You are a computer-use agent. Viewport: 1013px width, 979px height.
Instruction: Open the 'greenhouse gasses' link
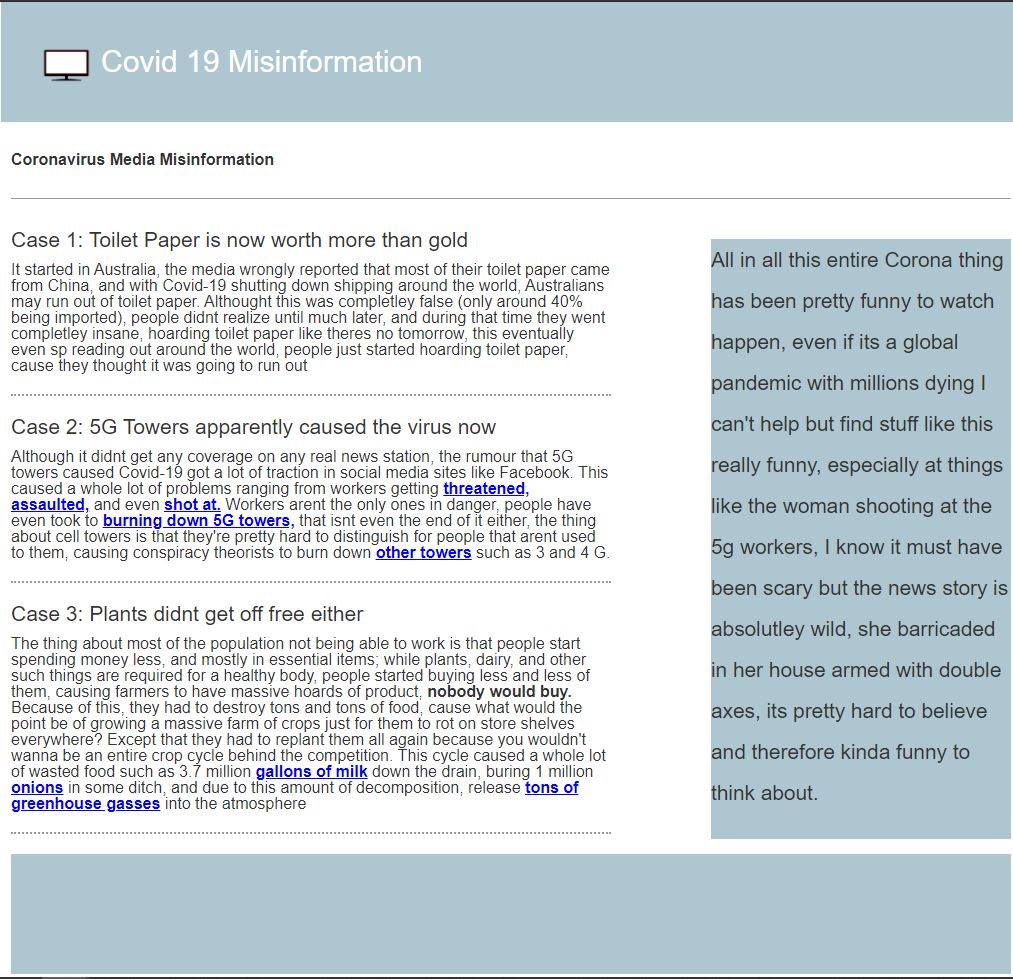[x=85, y=804]
